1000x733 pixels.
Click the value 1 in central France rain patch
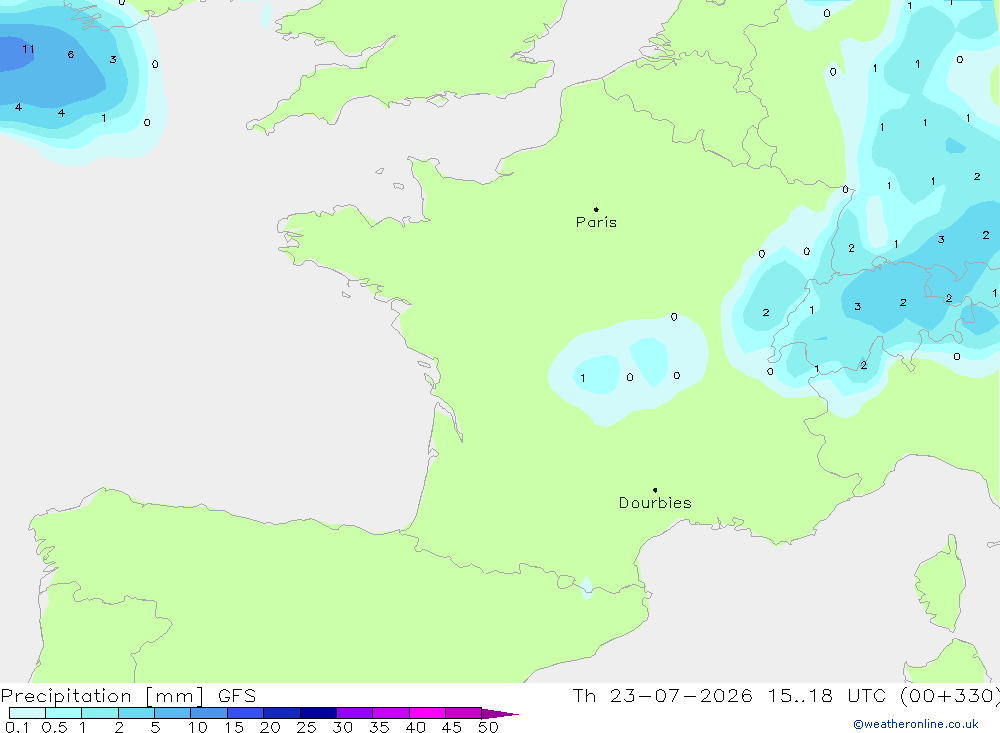pos(582,378)
